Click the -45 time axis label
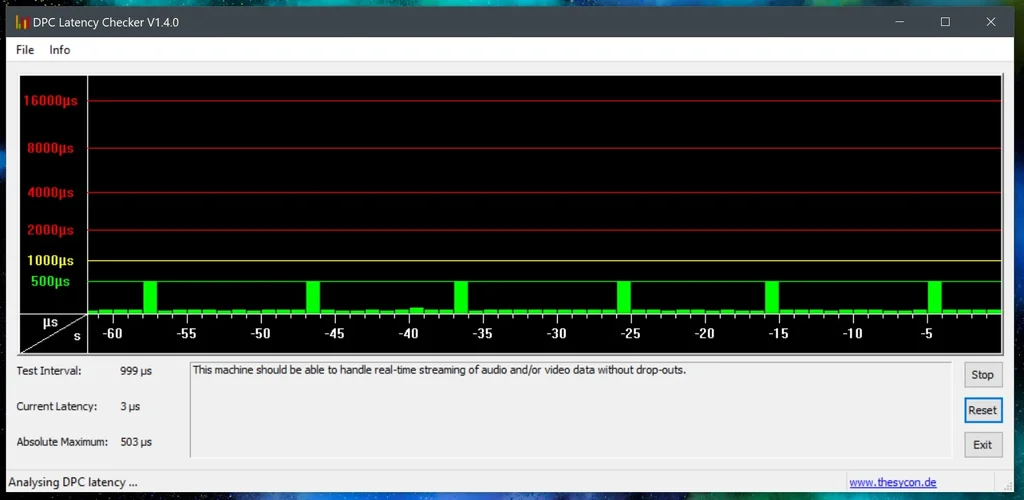This screenshot has height=500, width=1024. [x=334, y=334]
